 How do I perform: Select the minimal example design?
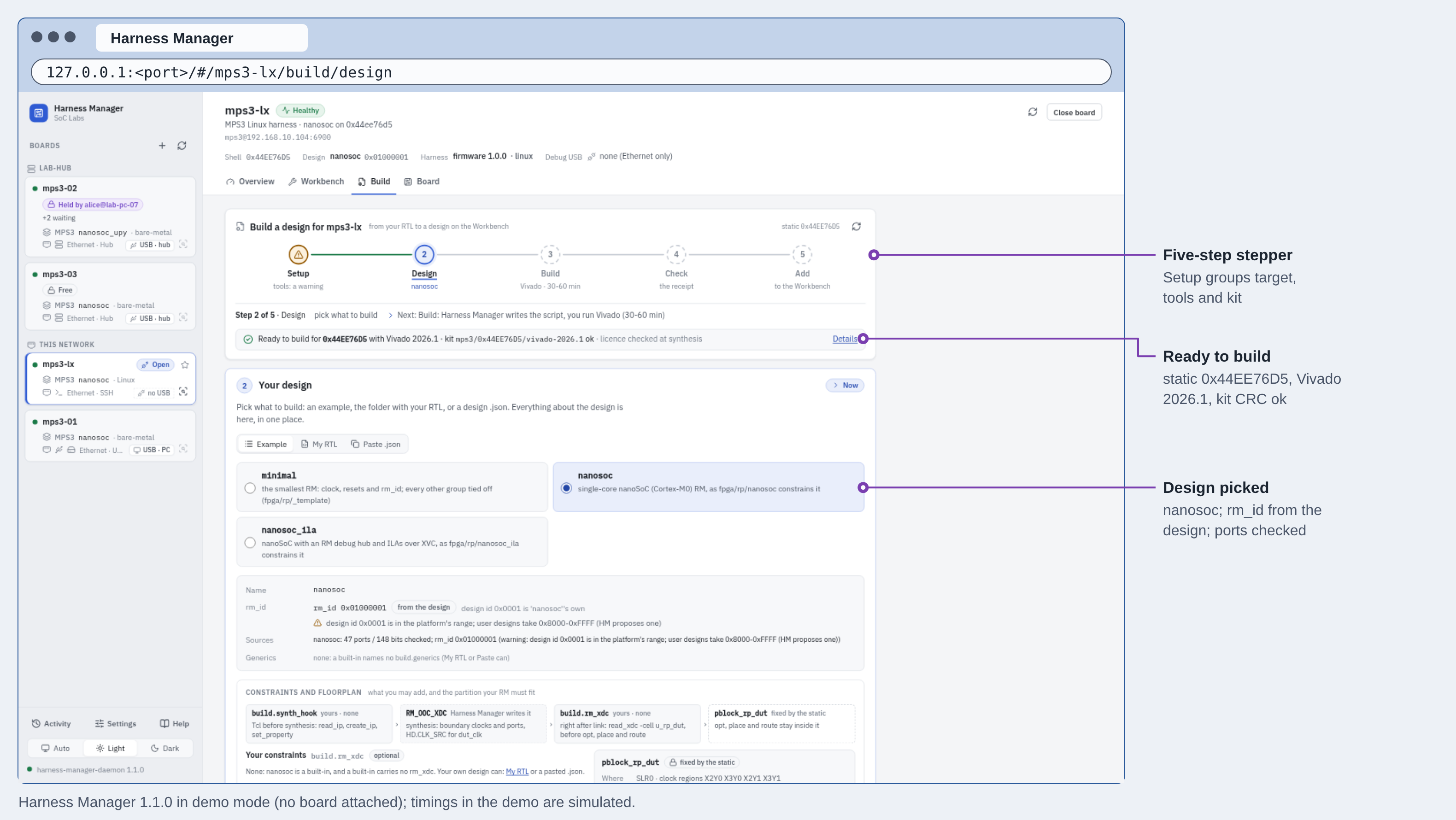tap(392, 487)
